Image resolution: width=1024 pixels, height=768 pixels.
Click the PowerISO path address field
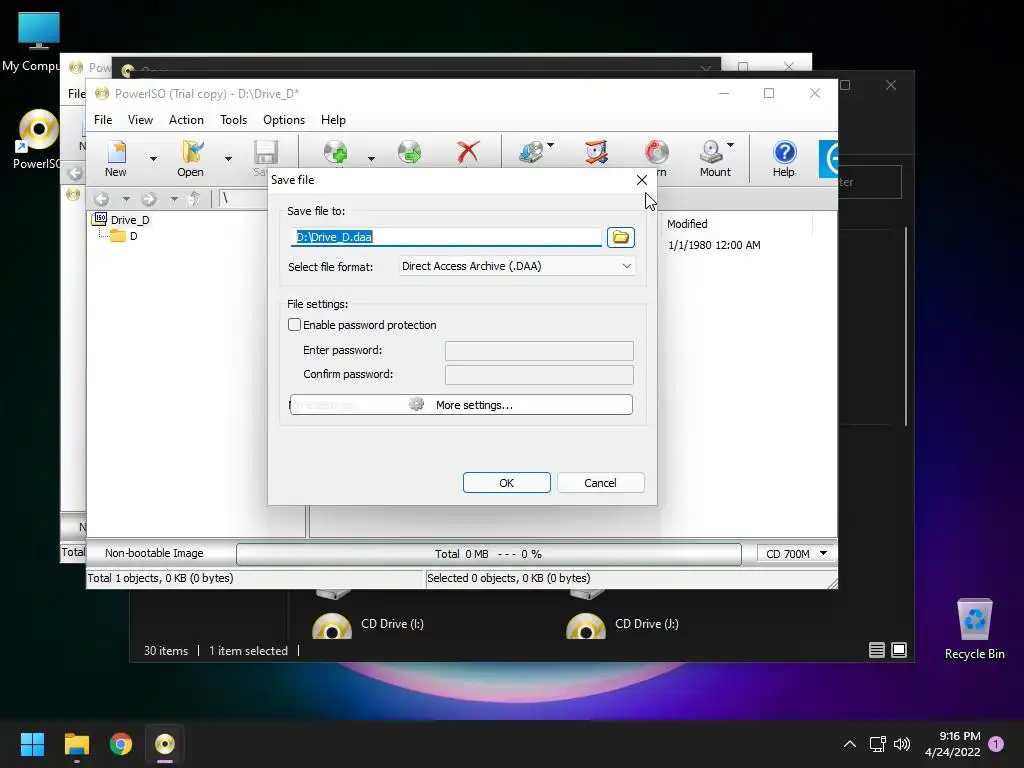(x=243, y=199)
